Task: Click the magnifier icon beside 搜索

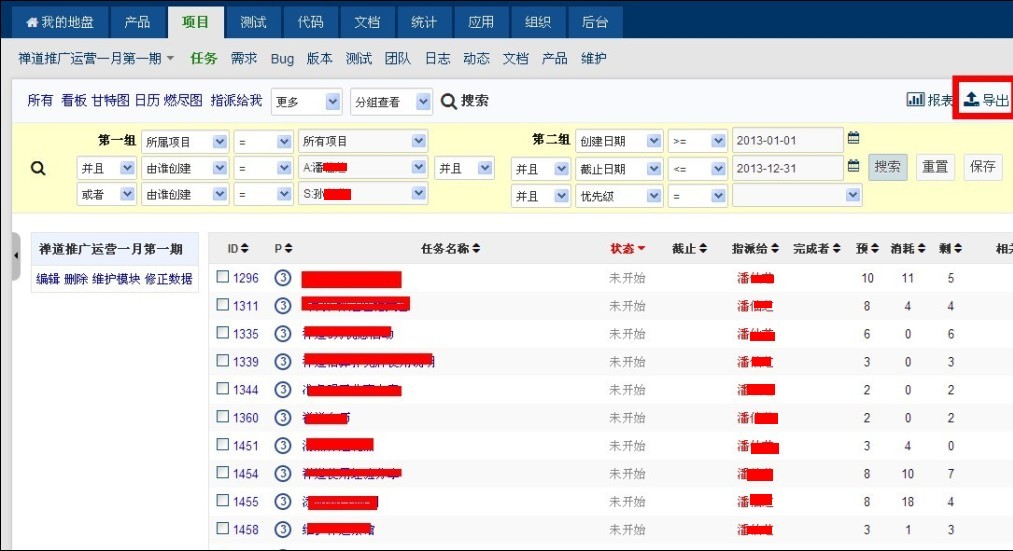Action: coord(448,101)
